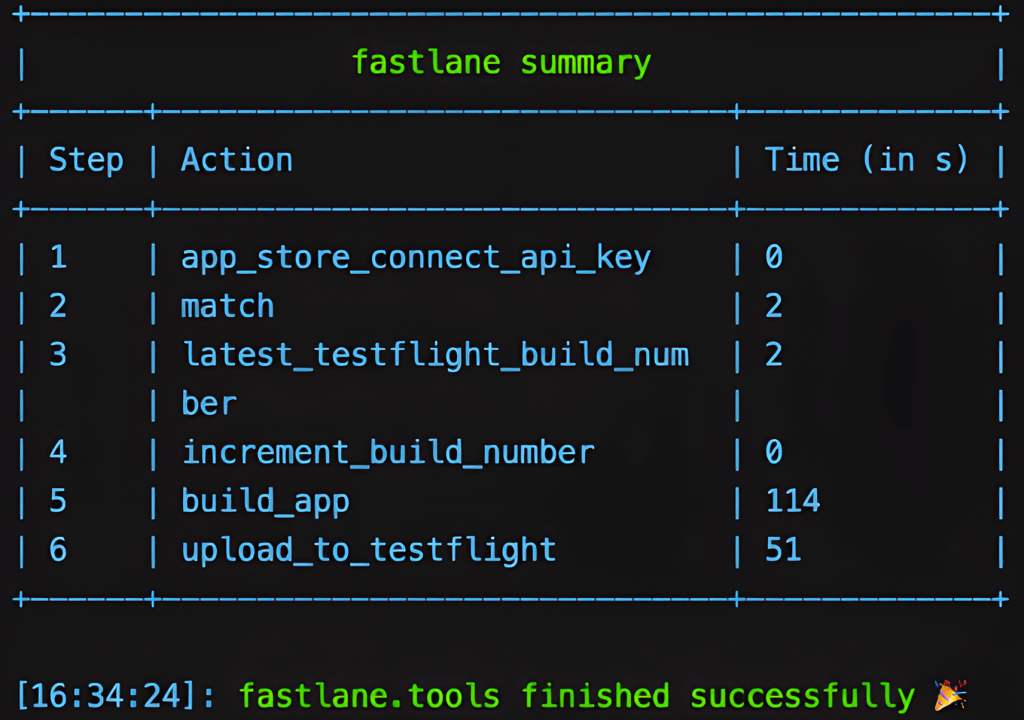Click step number 4 in the table
The image size is (1024, 720).
tap(58, 452)
